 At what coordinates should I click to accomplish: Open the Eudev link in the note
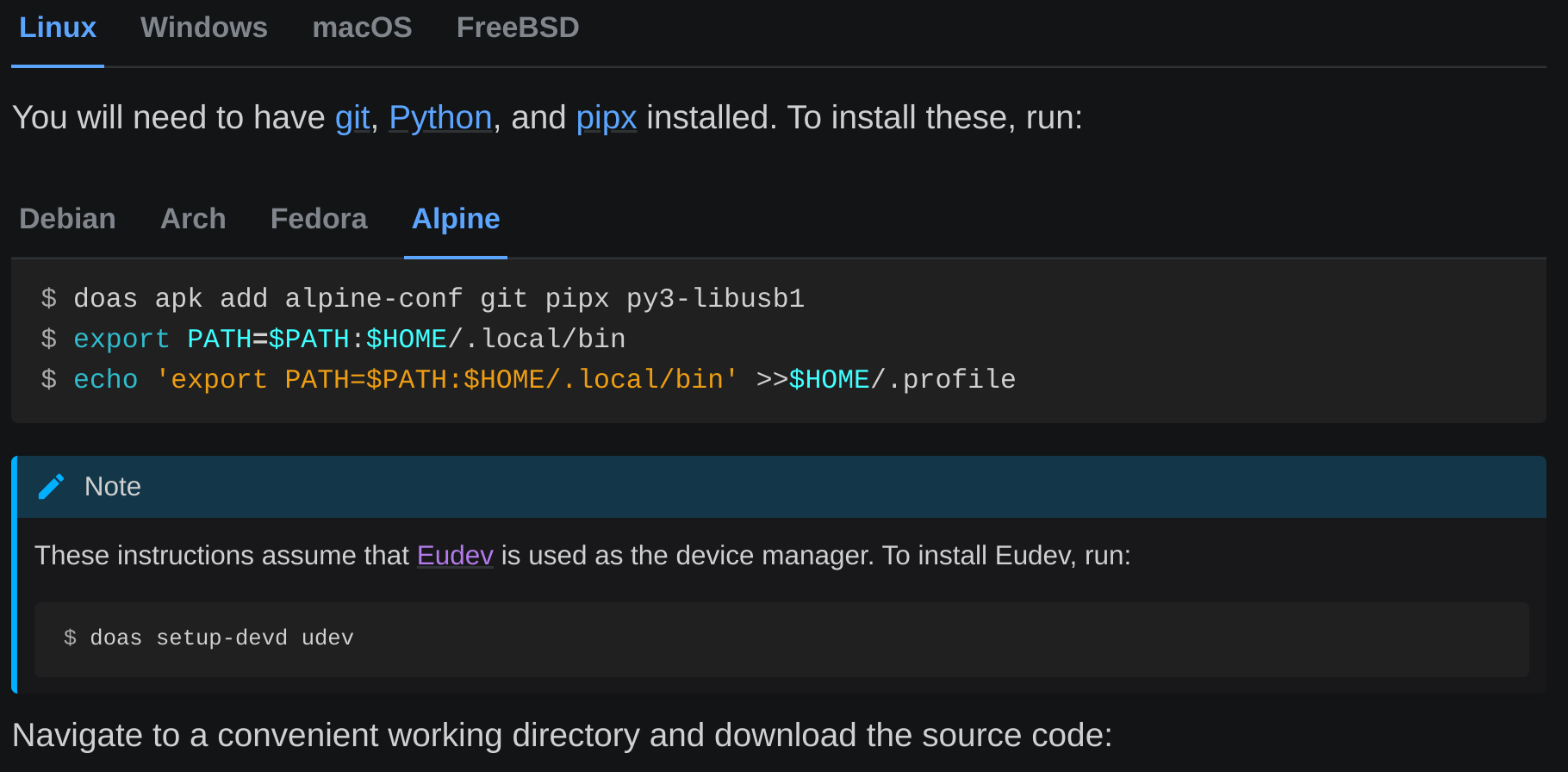tap(455, 556)
